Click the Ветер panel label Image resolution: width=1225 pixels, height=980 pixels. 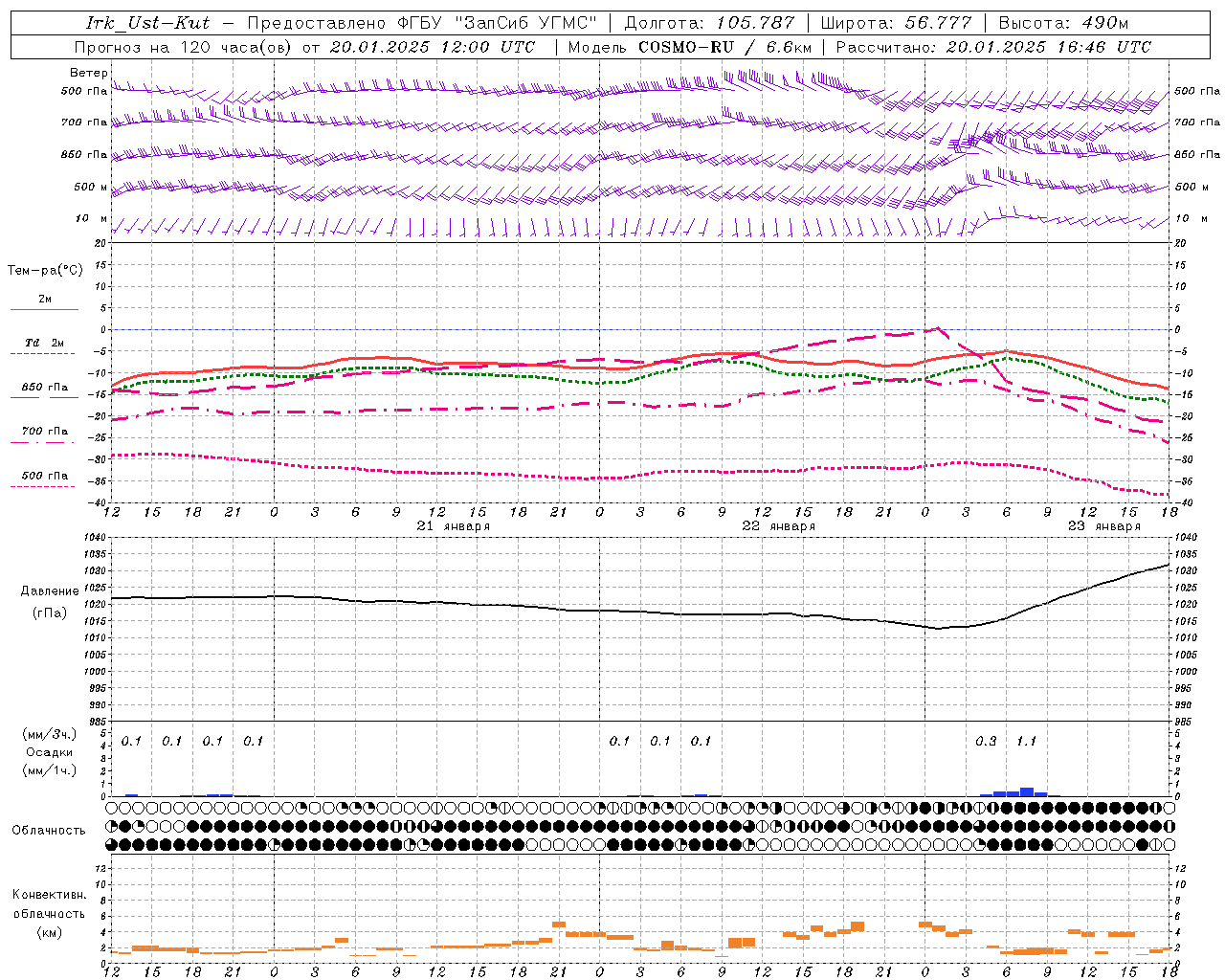tap(89, 73)
